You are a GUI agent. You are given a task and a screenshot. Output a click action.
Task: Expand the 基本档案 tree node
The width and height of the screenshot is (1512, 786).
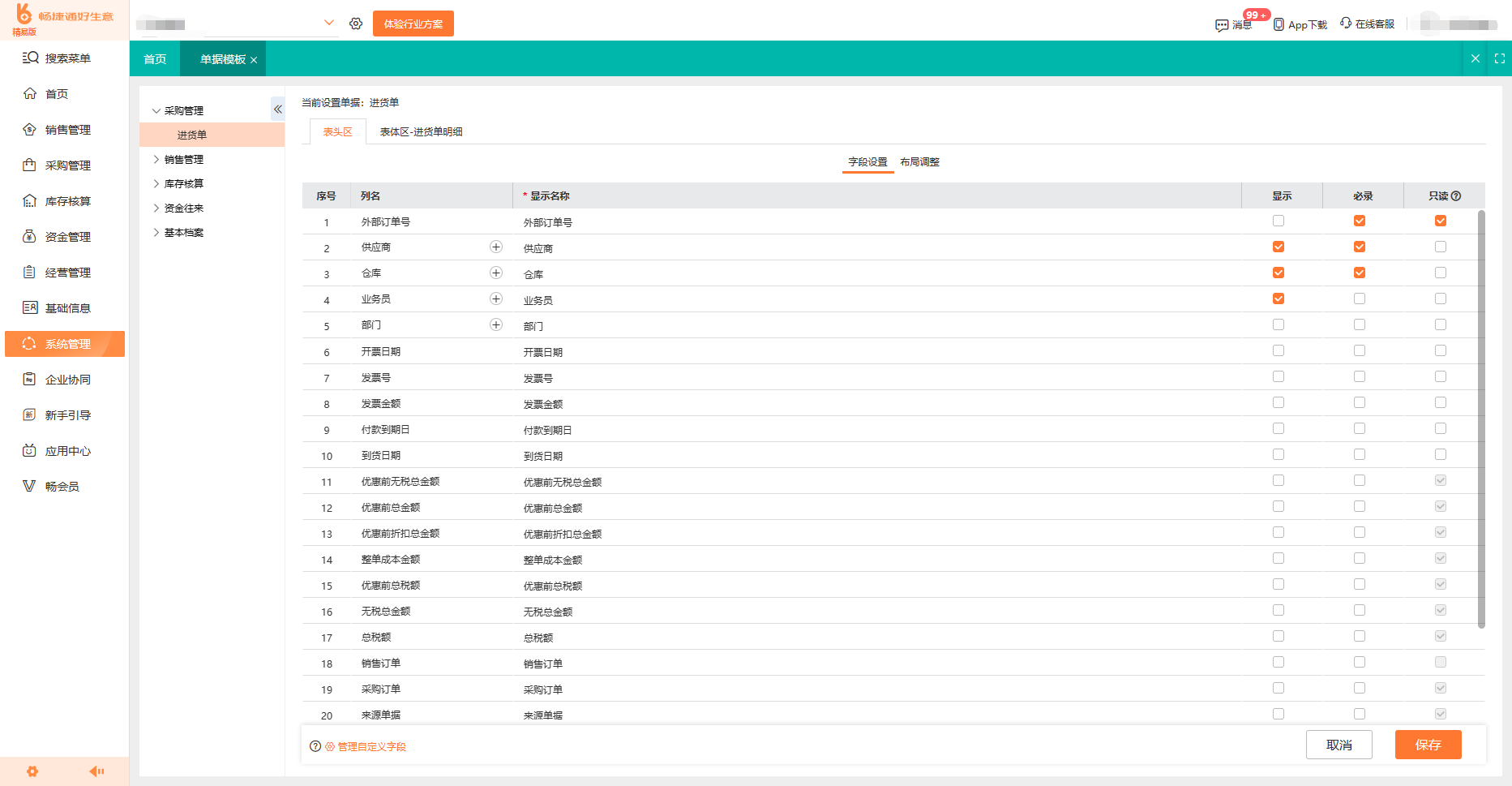pos(156,232)
